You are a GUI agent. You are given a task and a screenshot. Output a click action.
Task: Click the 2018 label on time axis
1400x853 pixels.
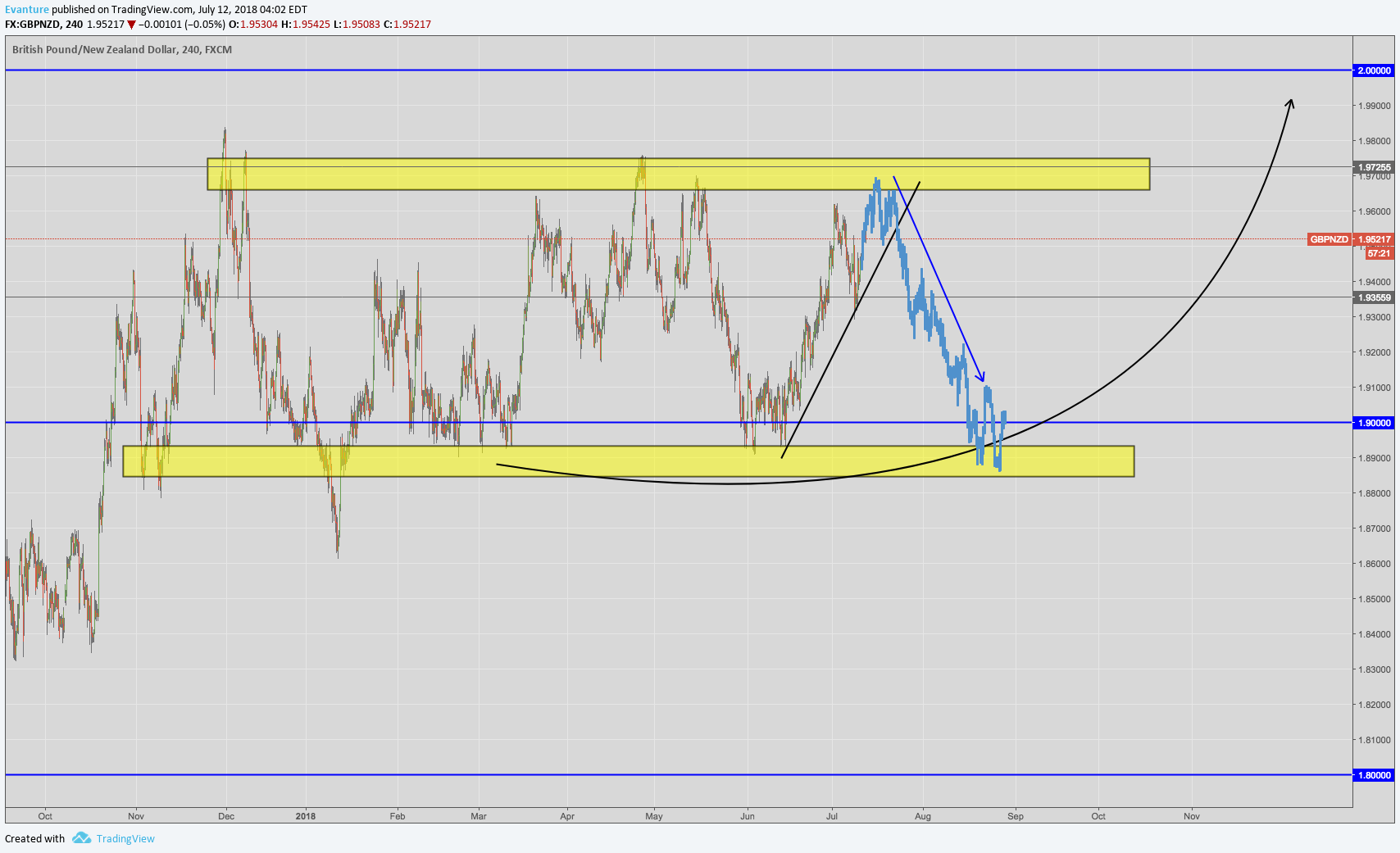point(306,816)
